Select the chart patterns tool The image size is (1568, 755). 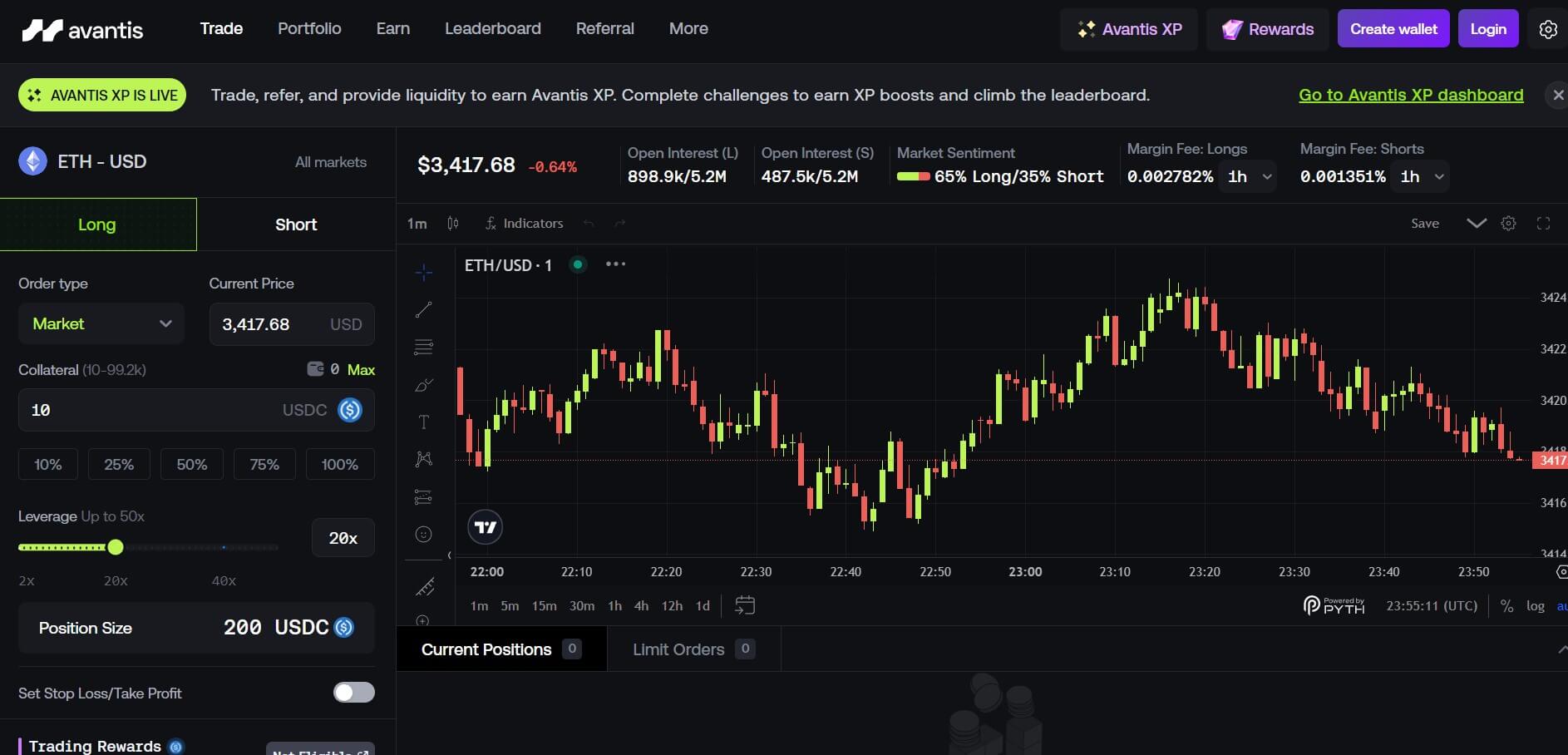click(x=423, y=459)
